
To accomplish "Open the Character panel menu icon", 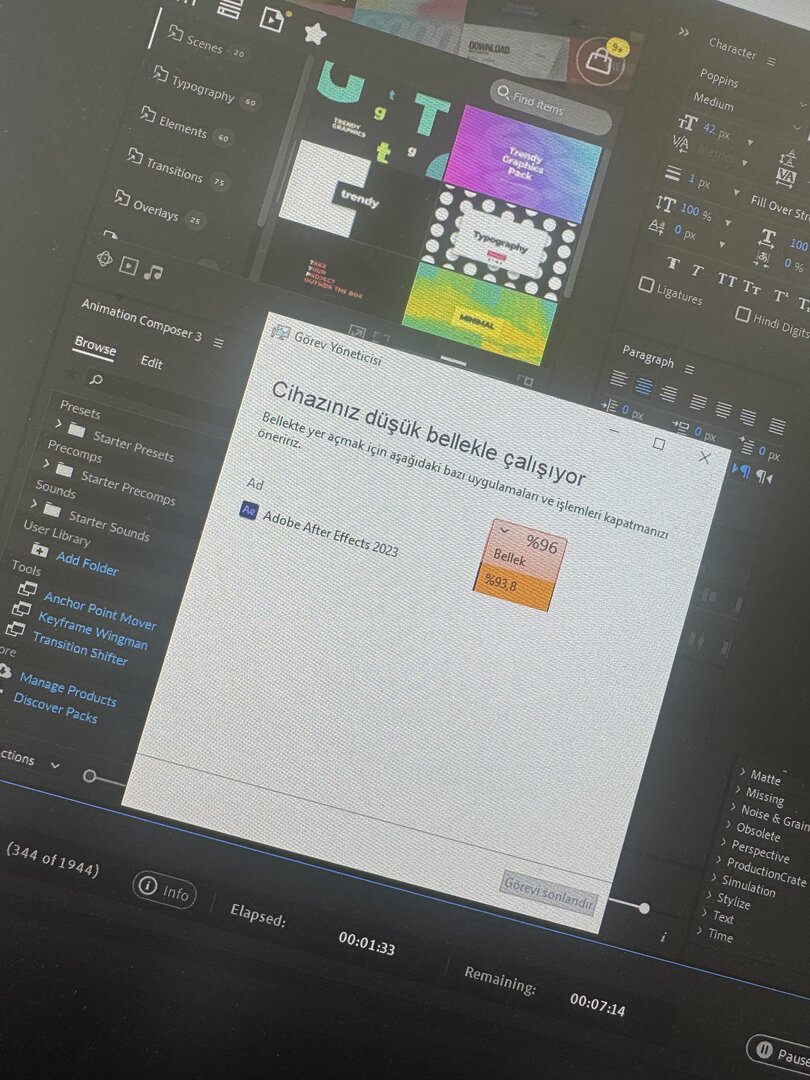I will (771, 61).
